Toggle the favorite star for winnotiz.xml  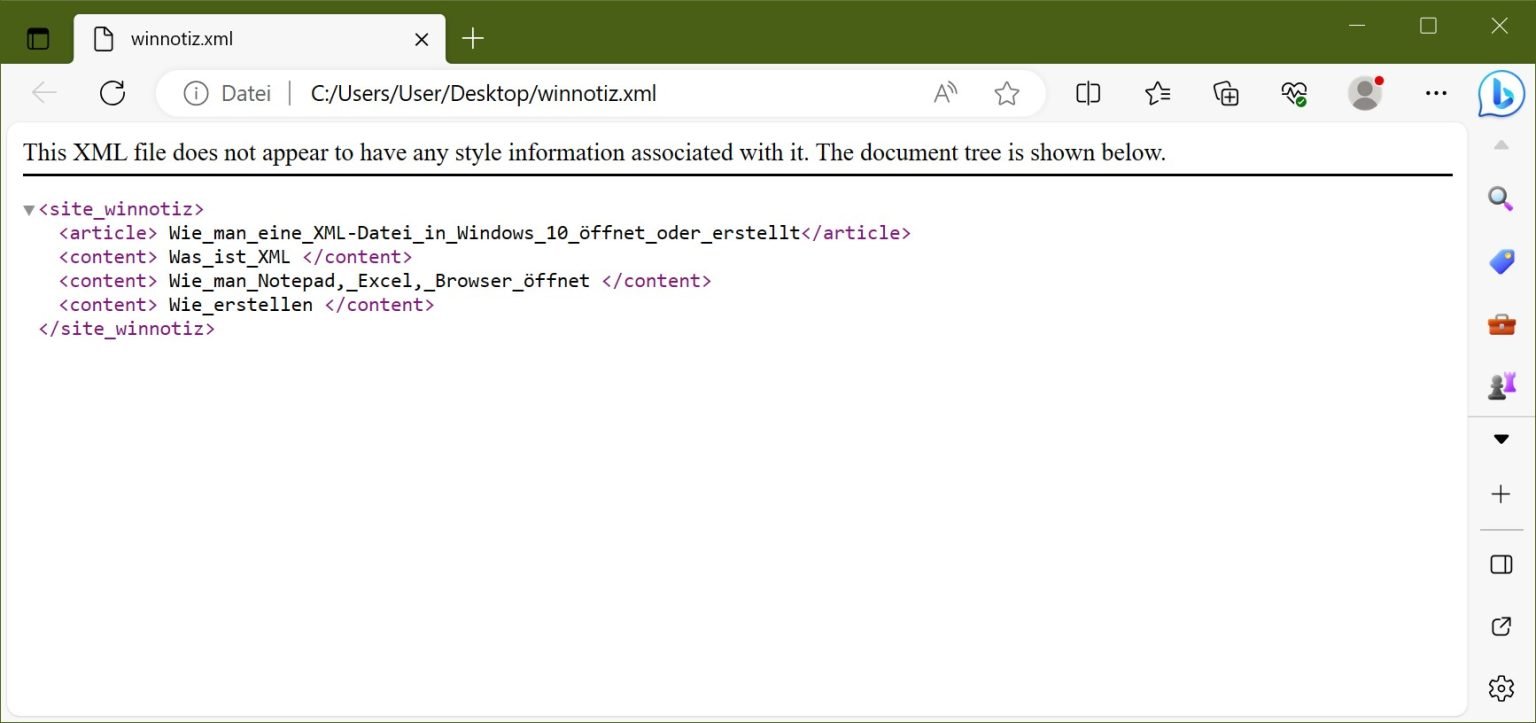[1006, 93]
